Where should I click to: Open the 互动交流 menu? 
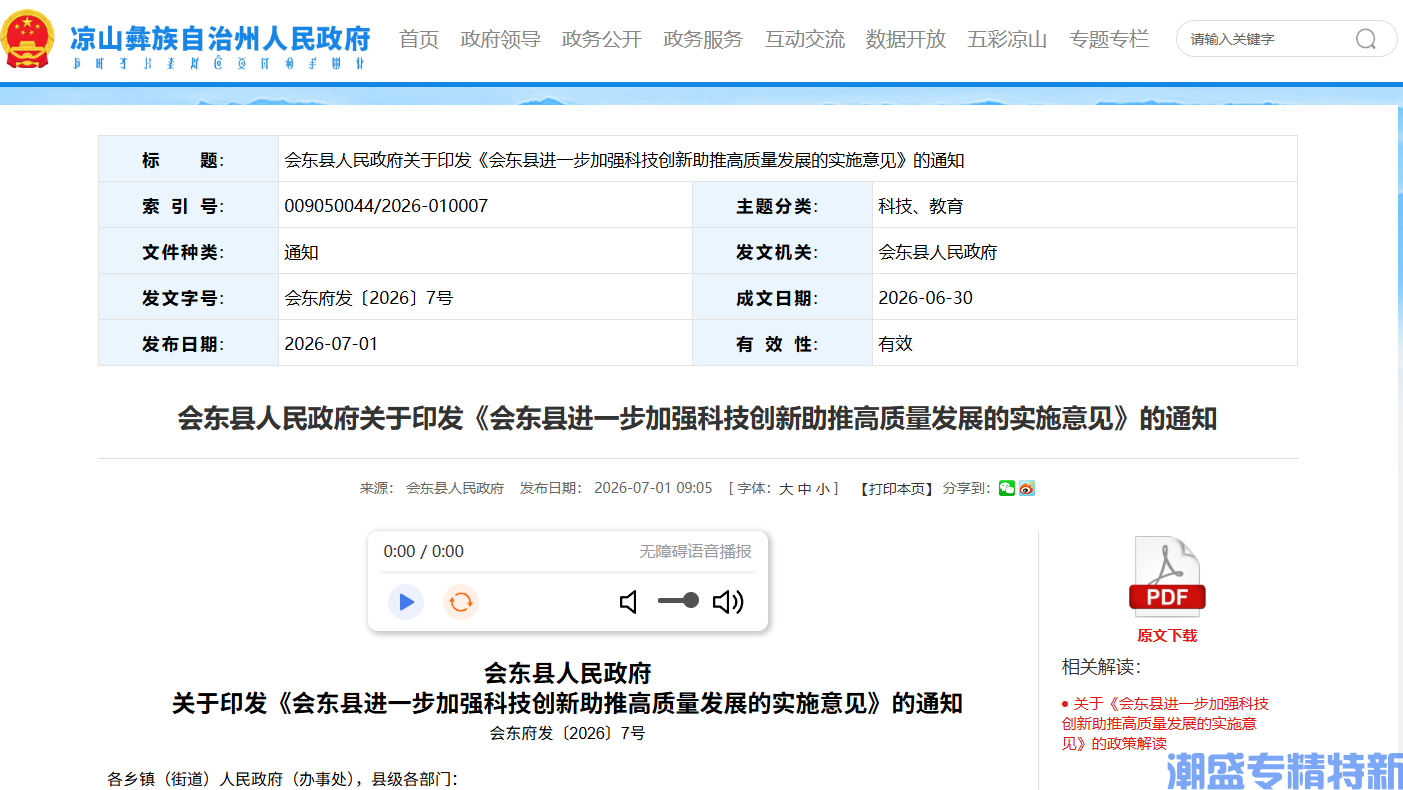tap(805, 39)
